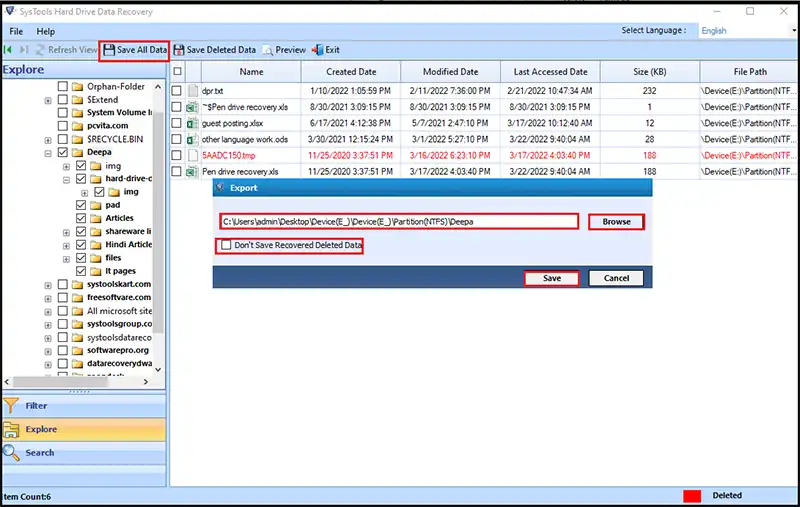Click the Filter funnel icon

tap(11, 406)
